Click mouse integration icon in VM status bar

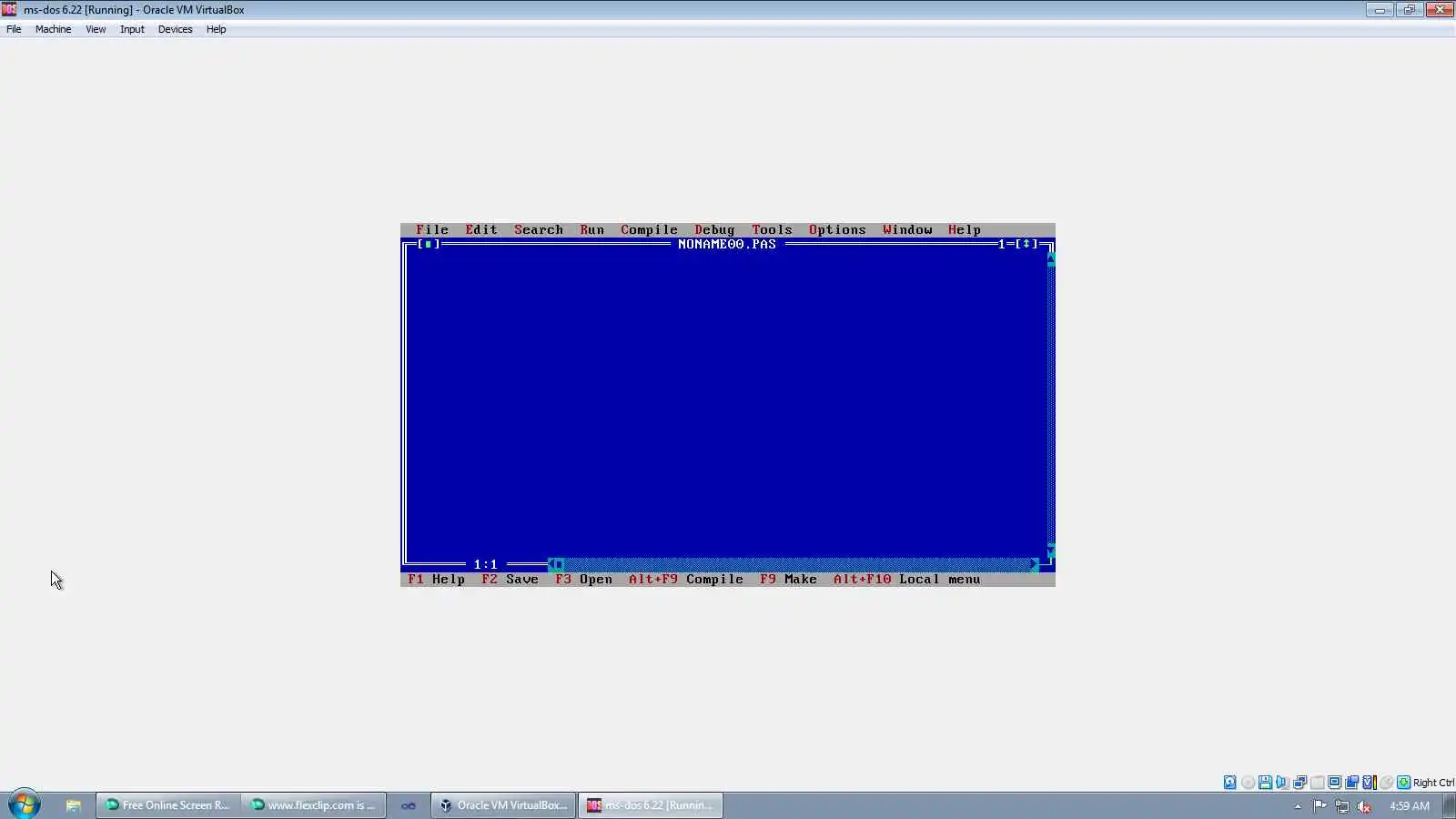[x=1386, y=783]
